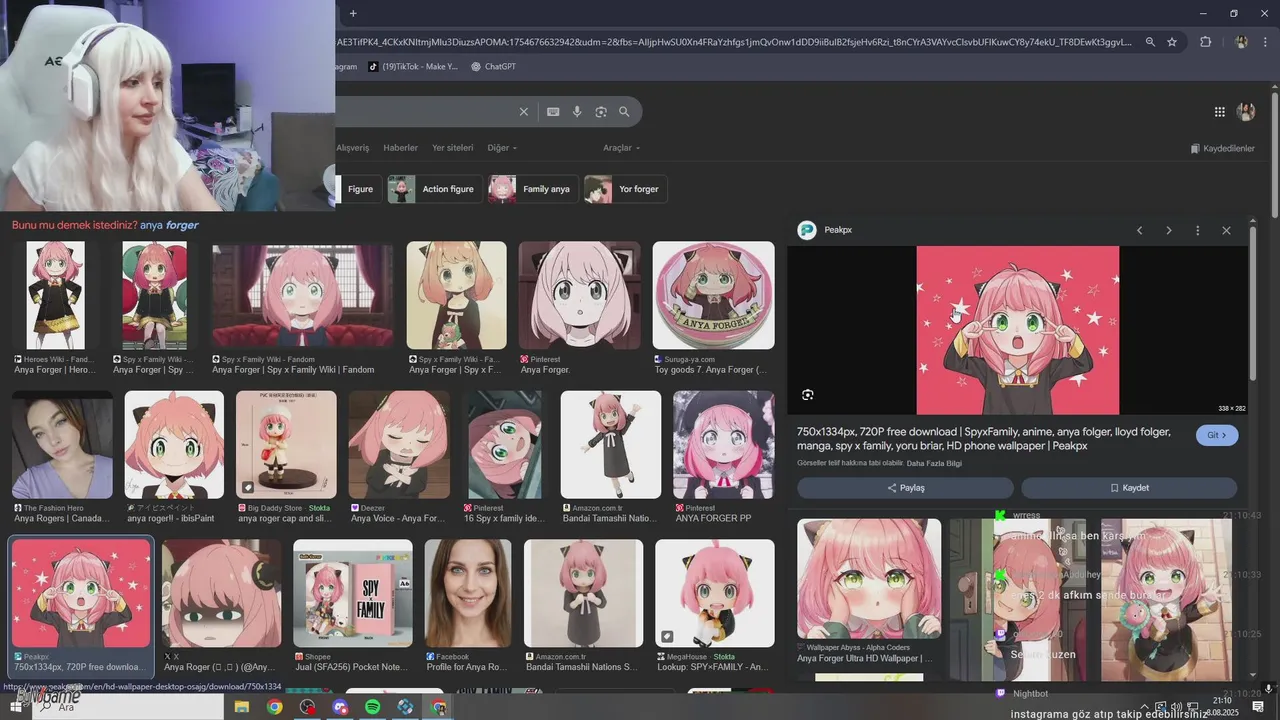This screenshot has height=720, width=1280.
Task: Open the on-screen keyboard input tool
Action: 553,112
